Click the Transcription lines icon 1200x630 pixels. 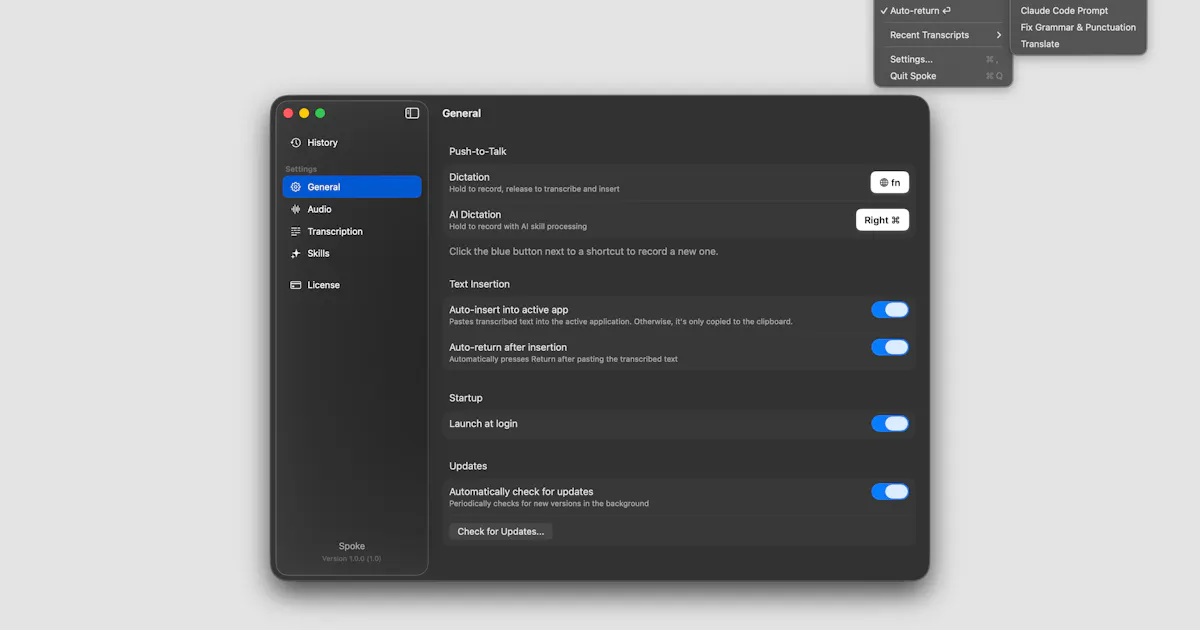point(295,231)
